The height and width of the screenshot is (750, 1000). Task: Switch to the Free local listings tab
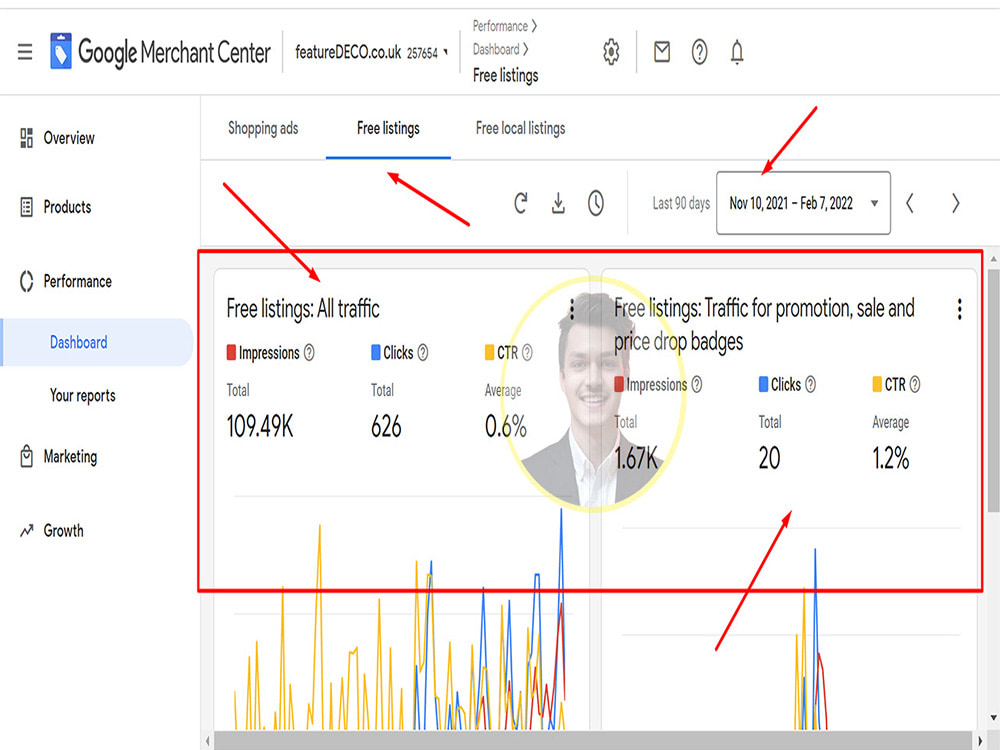[520, 128]
